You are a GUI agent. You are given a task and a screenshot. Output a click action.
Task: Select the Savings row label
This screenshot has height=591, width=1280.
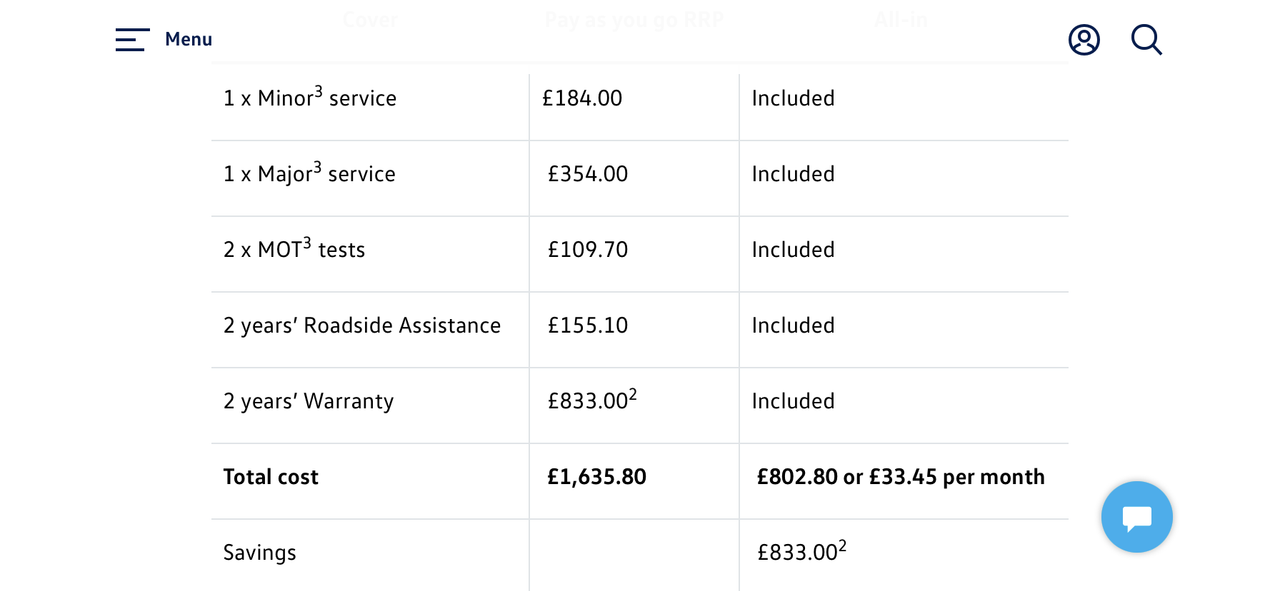(260, 553)
